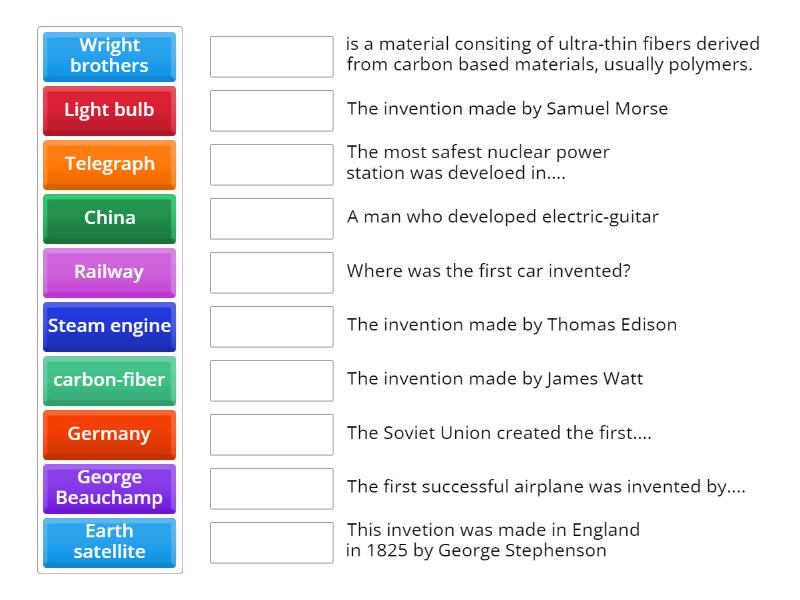800x600 pixels.
Task: Click the answer box beside James Watt question
Action: 271,380
